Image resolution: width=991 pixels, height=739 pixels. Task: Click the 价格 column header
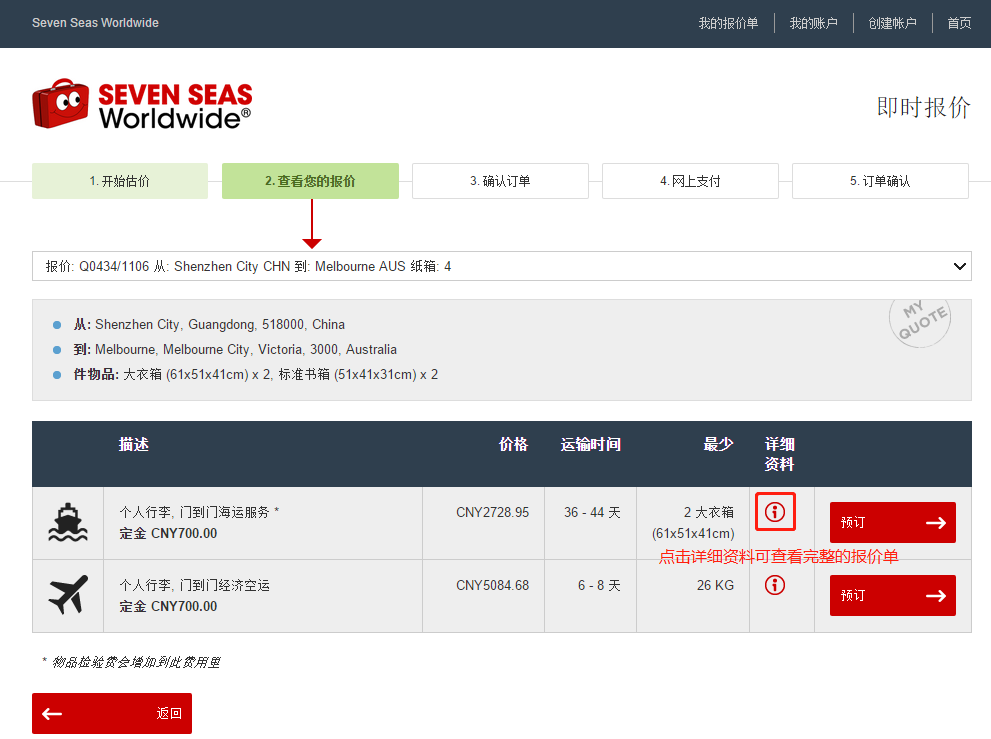513,444
